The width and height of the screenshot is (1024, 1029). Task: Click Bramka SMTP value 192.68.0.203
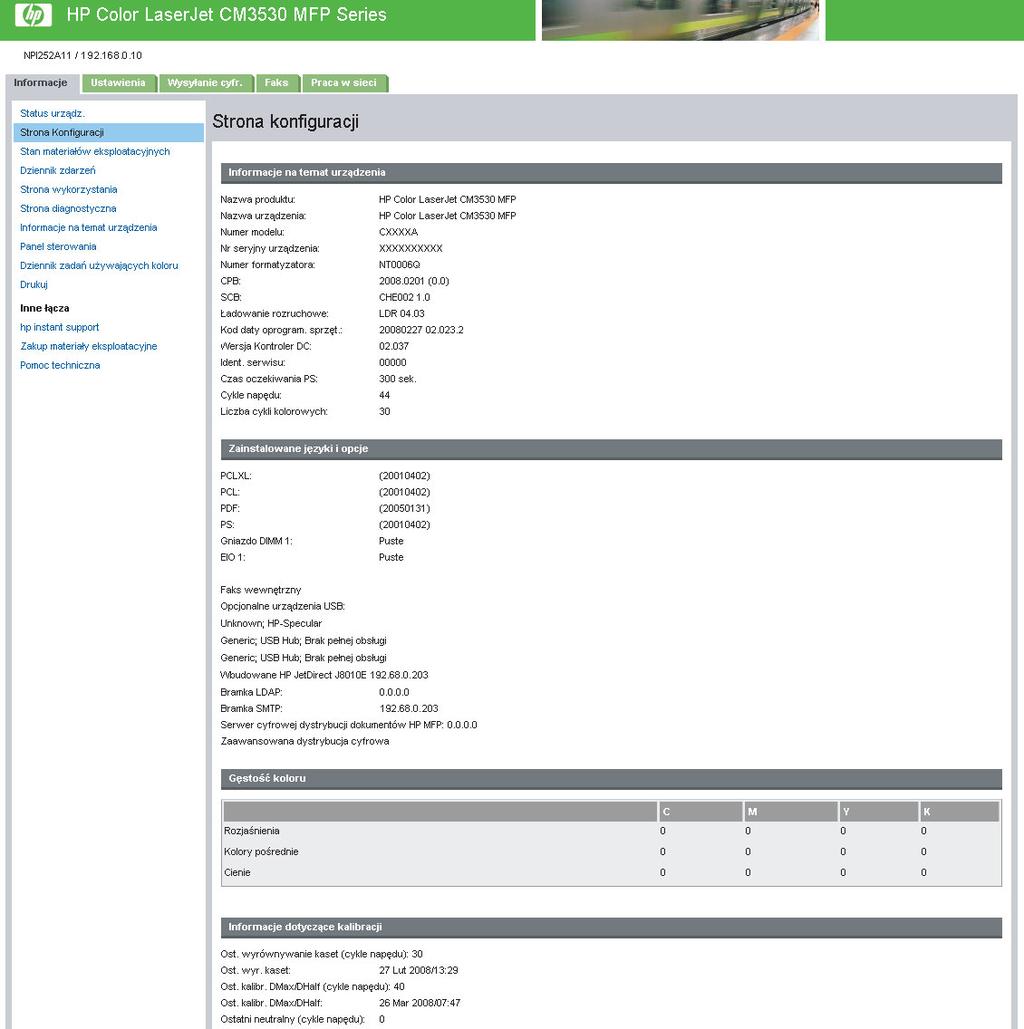pos(409,709)
